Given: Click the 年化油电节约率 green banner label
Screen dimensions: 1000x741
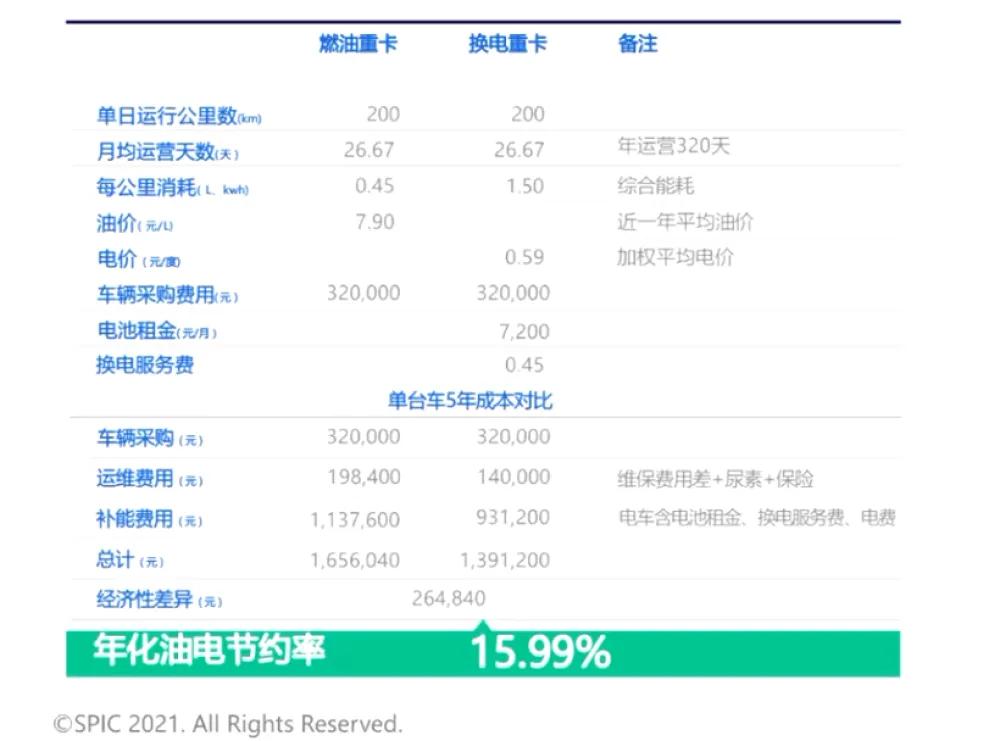Looking at the screenshot, I should [x=210, y=651].
